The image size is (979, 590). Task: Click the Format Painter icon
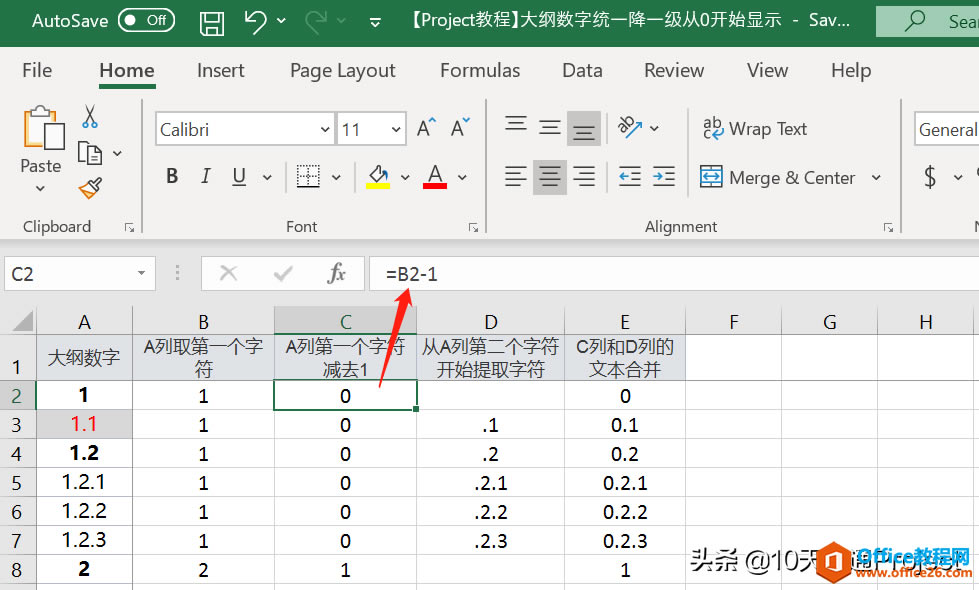point(88,188)
